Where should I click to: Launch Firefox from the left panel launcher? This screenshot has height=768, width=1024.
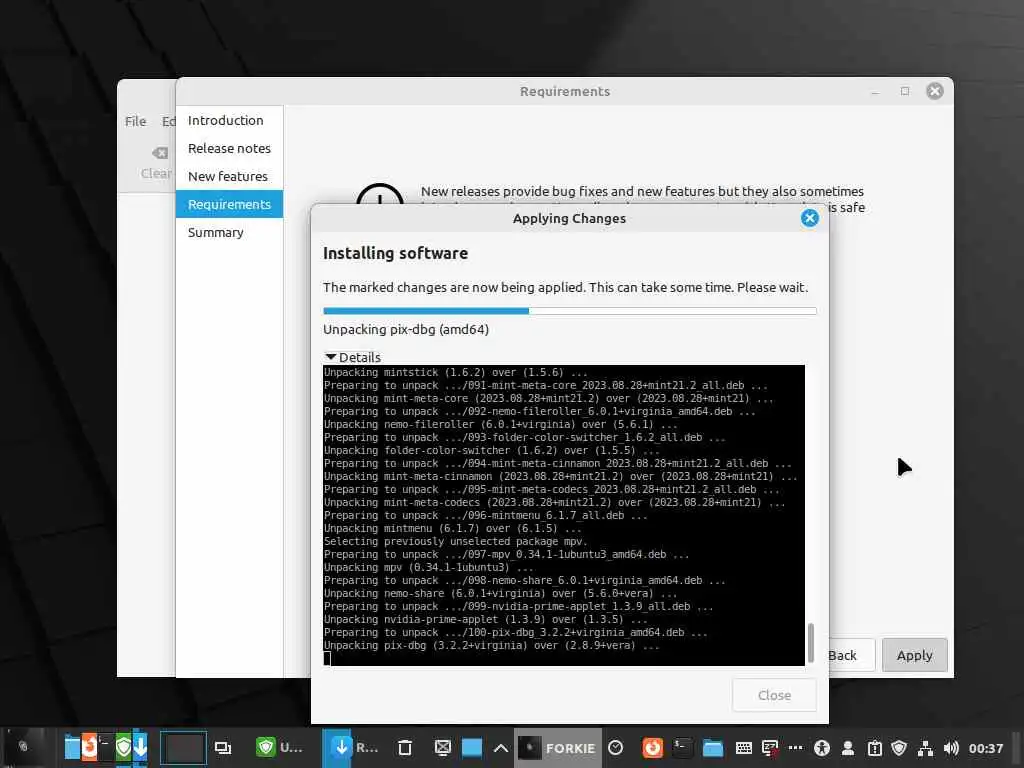coord(89,746)
